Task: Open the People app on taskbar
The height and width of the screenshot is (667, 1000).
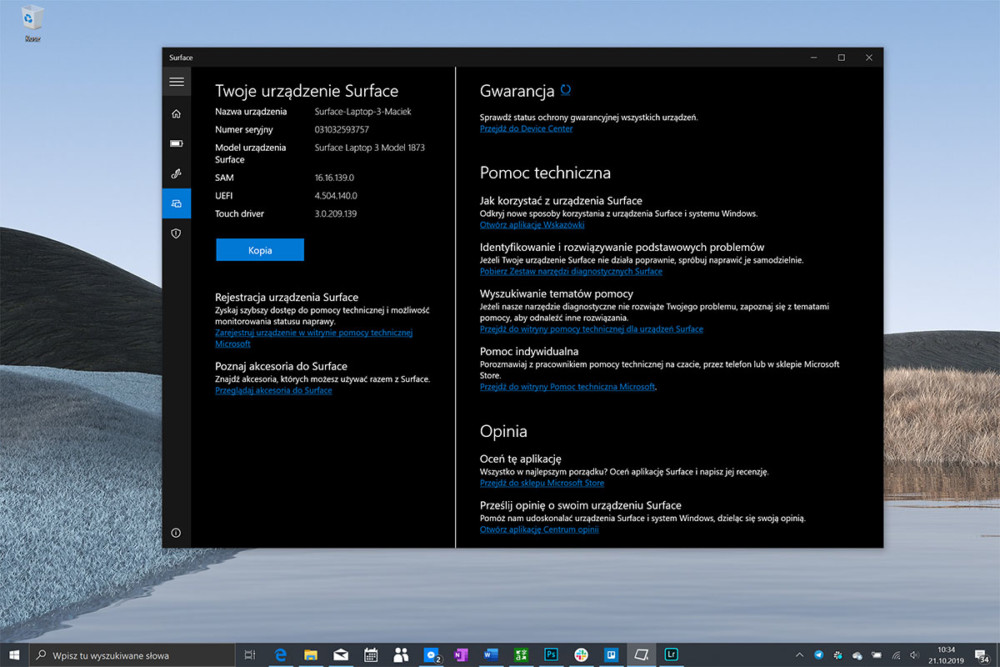Action: pyautogui.click(x=401, y=655)
